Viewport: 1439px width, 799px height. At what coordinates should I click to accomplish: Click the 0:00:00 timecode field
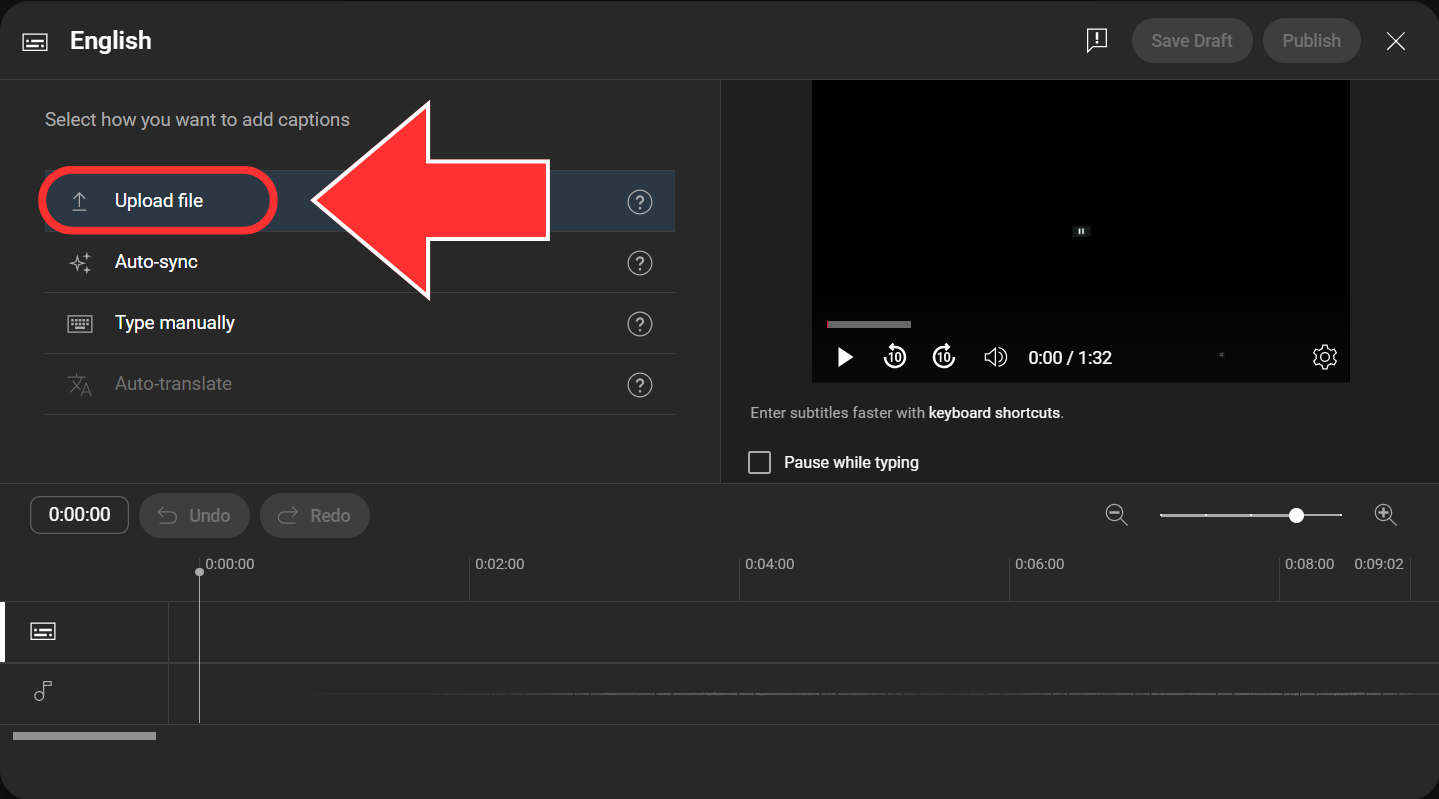coord(80,515)
